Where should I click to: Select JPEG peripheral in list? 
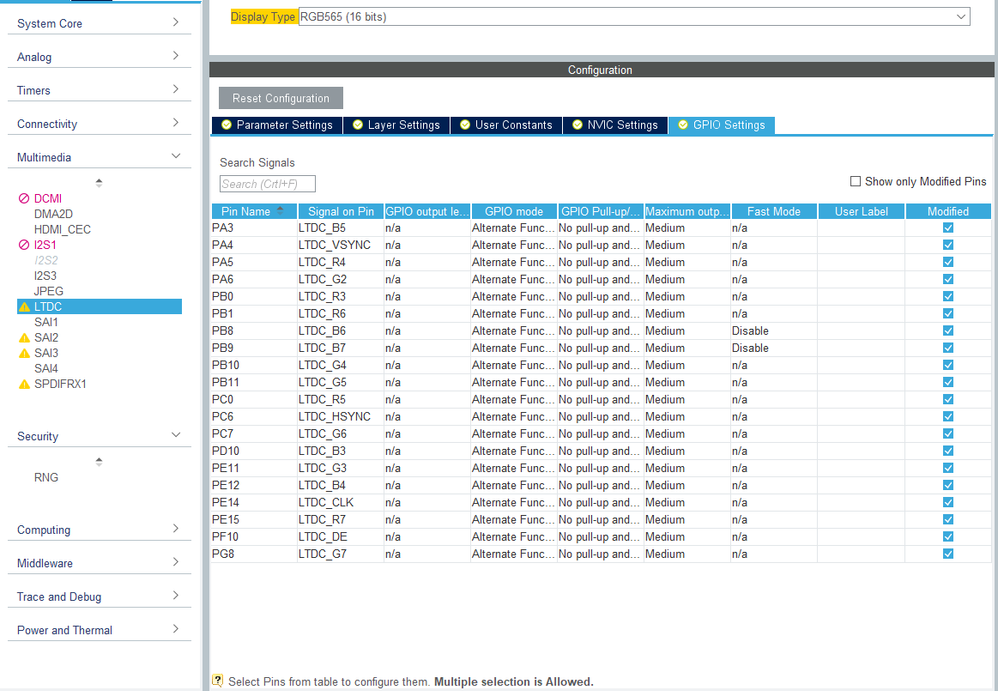[x=49, y=291]
